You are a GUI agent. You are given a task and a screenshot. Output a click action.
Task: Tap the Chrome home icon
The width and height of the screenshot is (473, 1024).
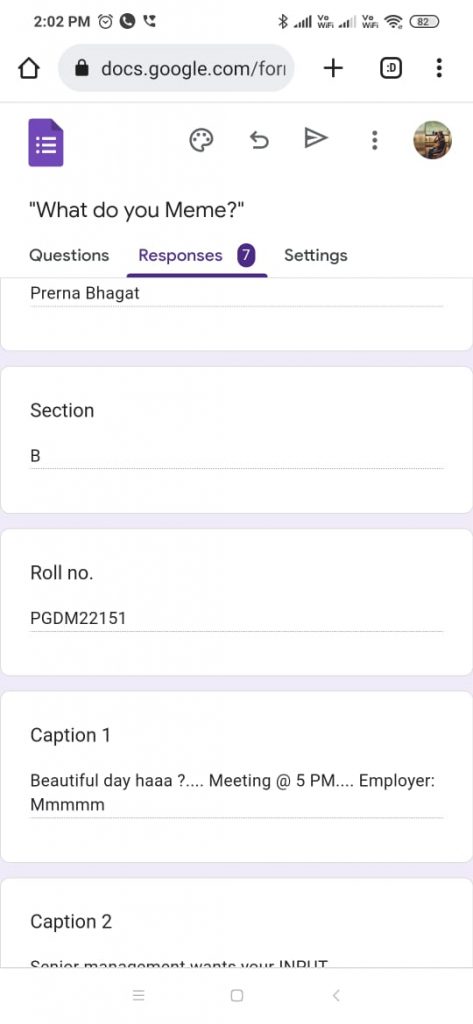(29, 68)
